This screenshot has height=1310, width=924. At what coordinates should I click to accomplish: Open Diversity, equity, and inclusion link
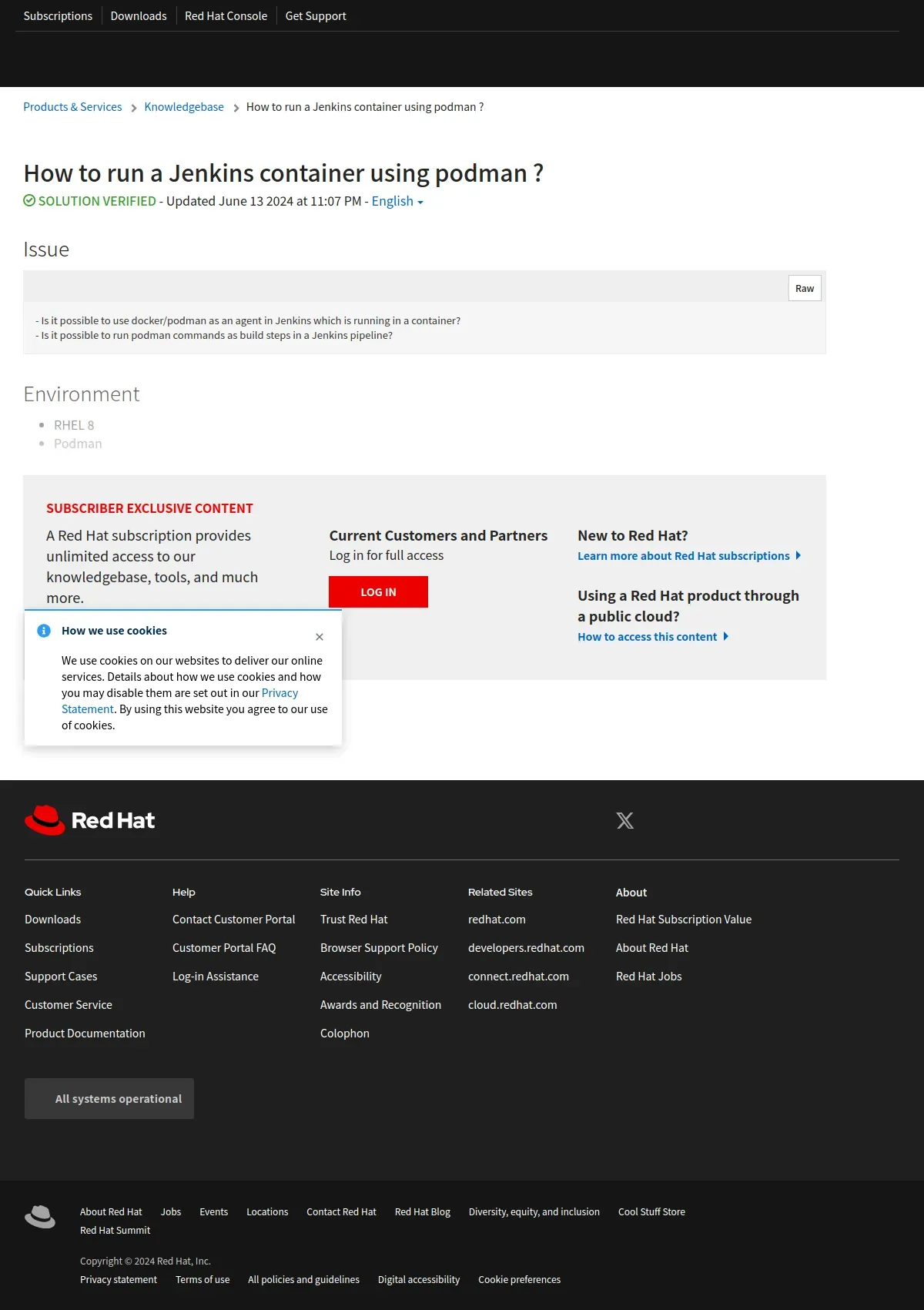[x=534, y=1212]
